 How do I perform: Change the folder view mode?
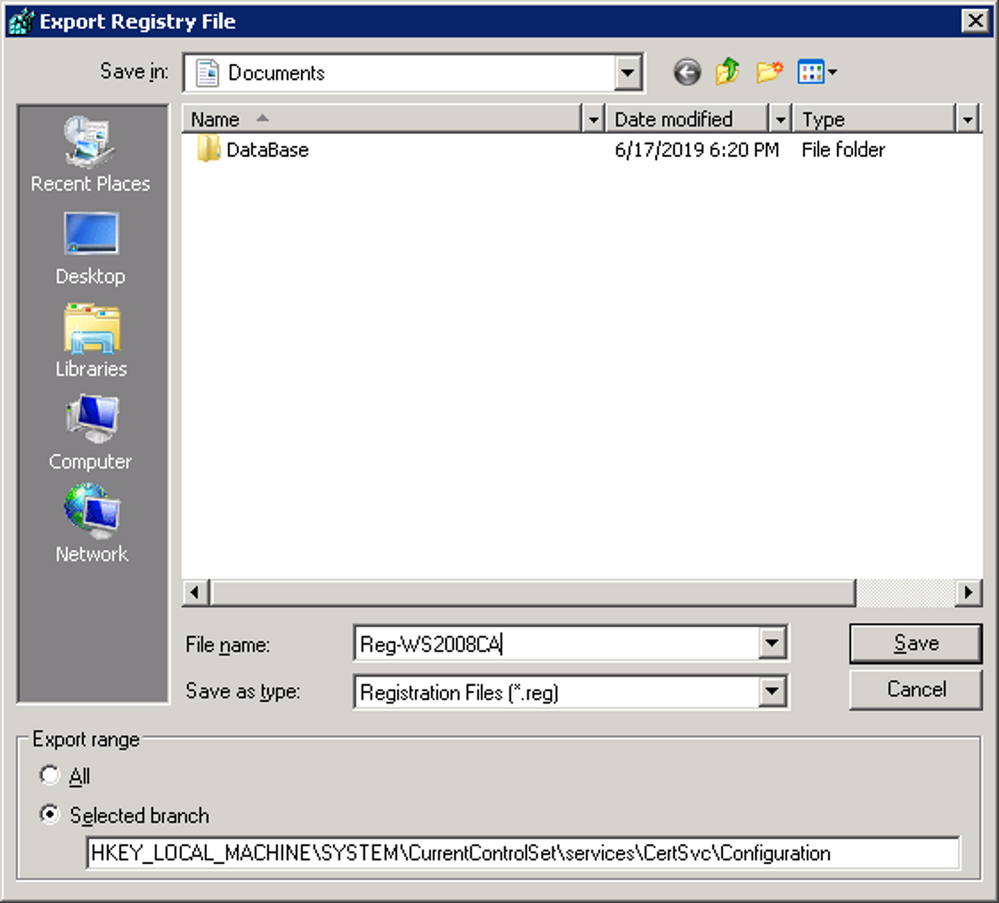tap(812, 71)
